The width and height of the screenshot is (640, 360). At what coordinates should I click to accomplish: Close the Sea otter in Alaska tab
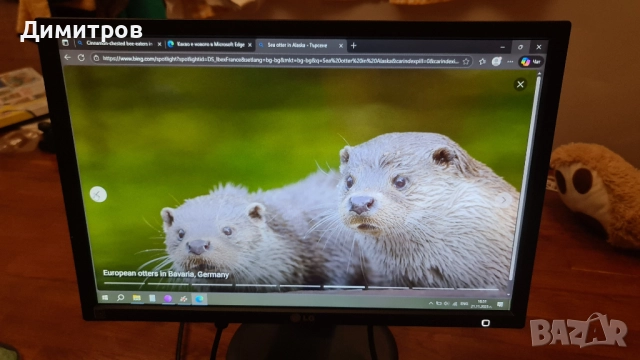point(341,46)
